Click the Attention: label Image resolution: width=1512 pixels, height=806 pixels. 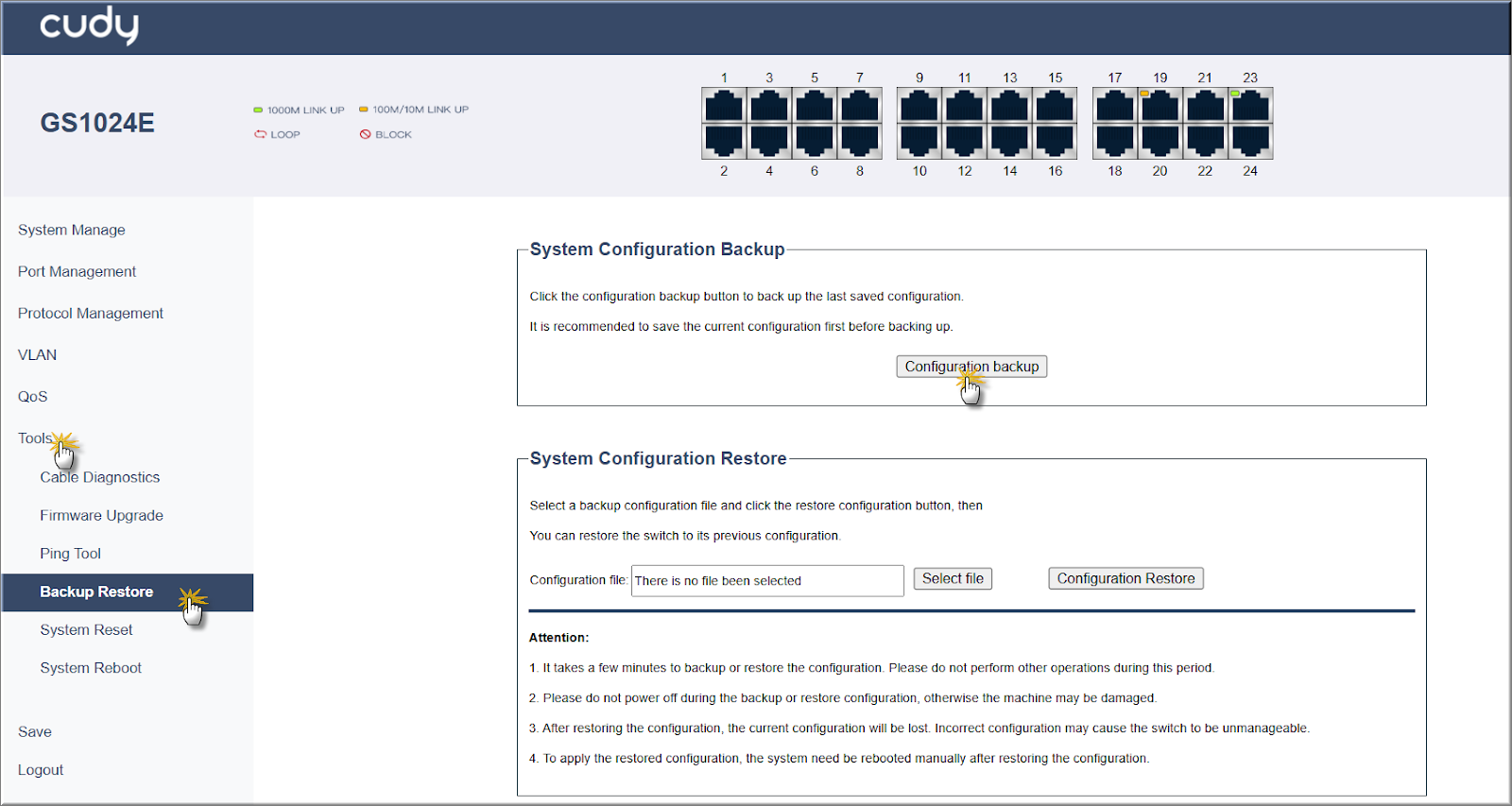click(x=558, y=638)
